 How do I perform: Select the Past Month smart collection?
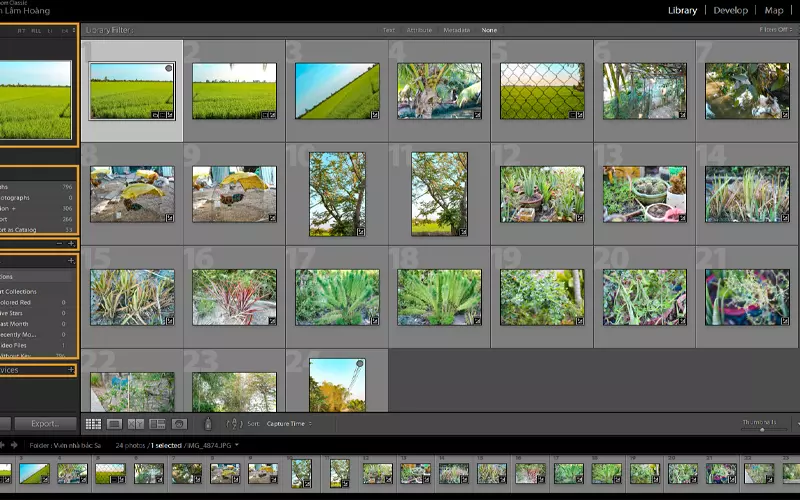[38, 323]
